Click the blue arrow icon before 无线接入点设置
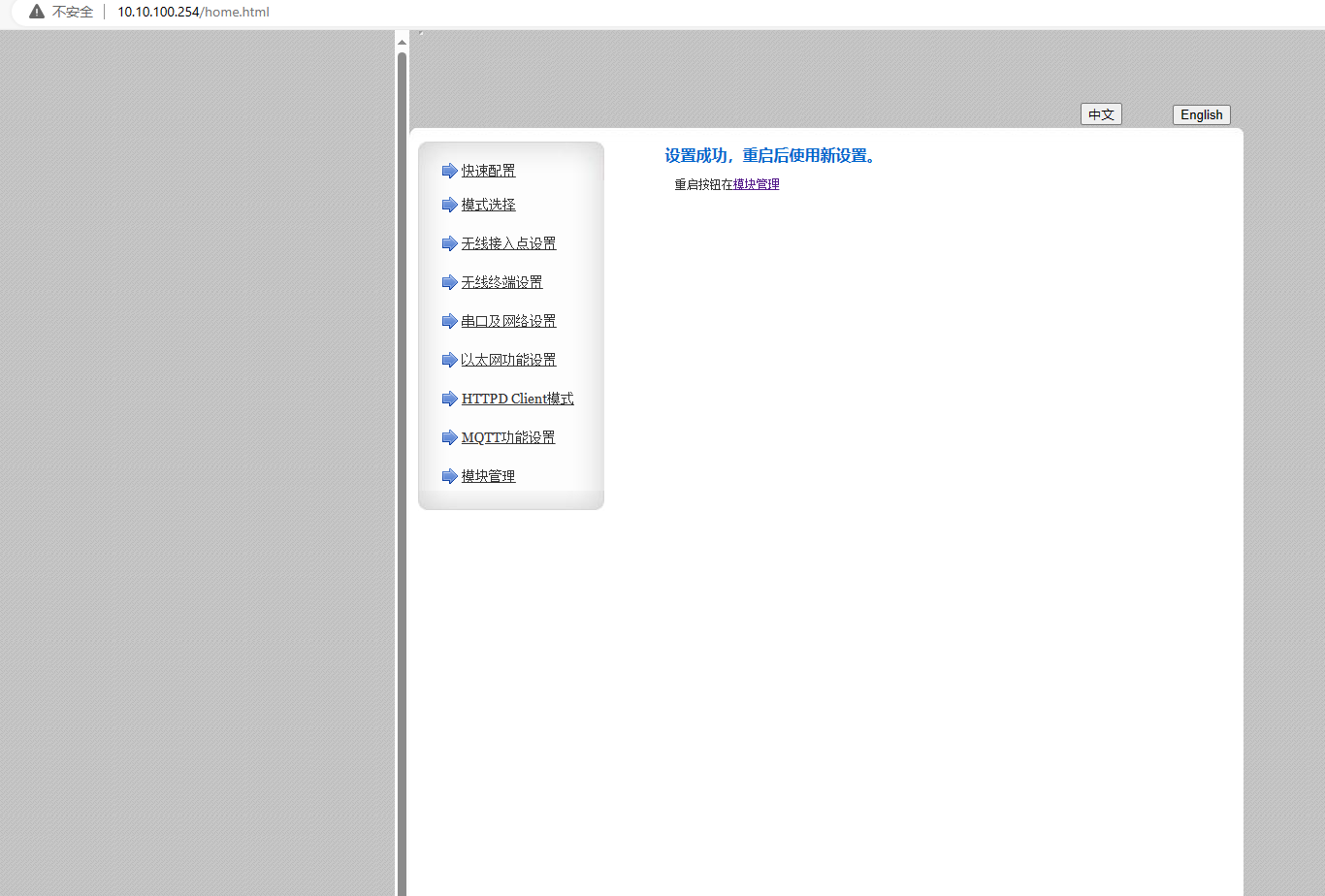 [x=449, y=243]
